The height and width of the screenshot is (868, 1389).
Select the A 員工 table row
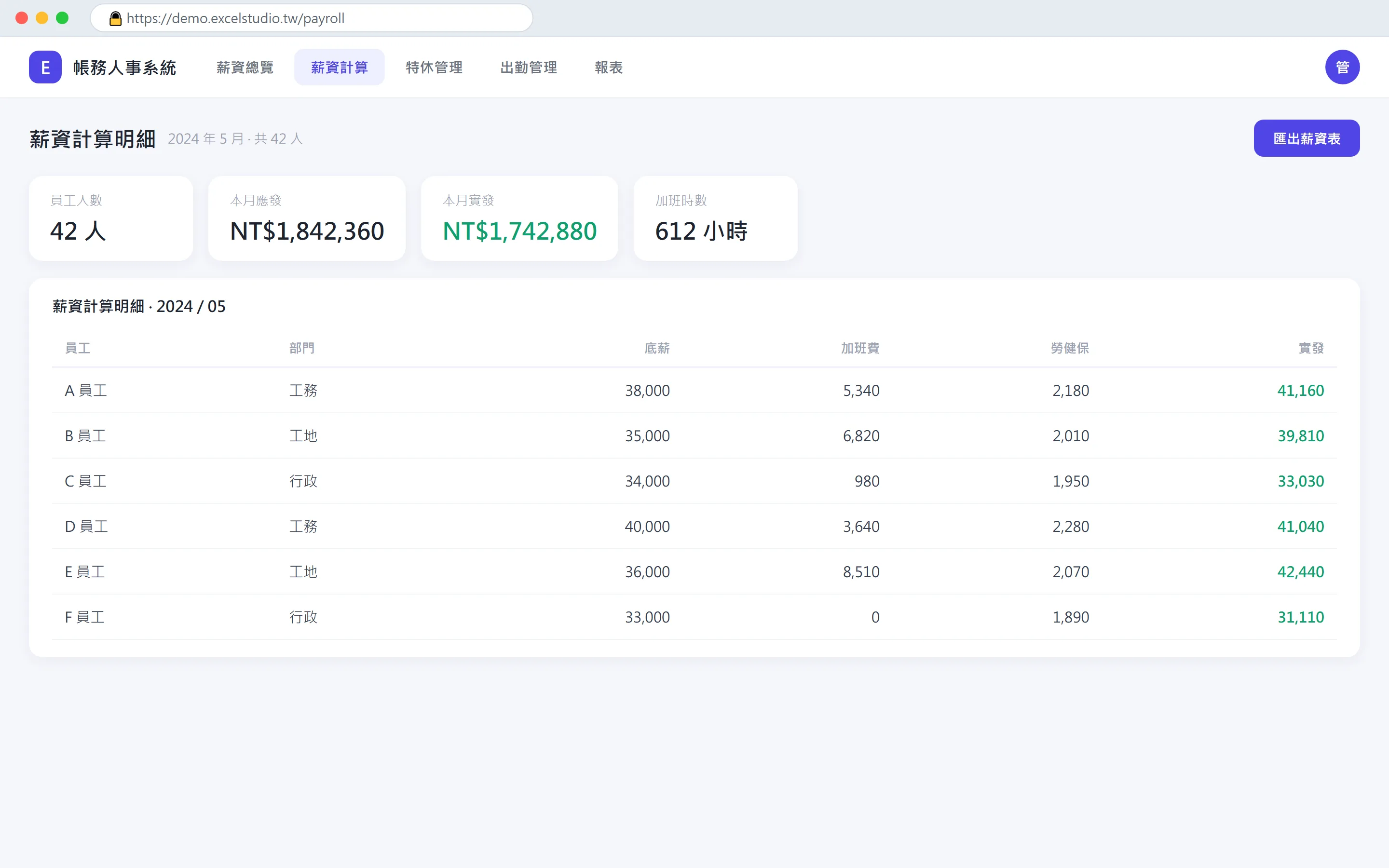694,391
